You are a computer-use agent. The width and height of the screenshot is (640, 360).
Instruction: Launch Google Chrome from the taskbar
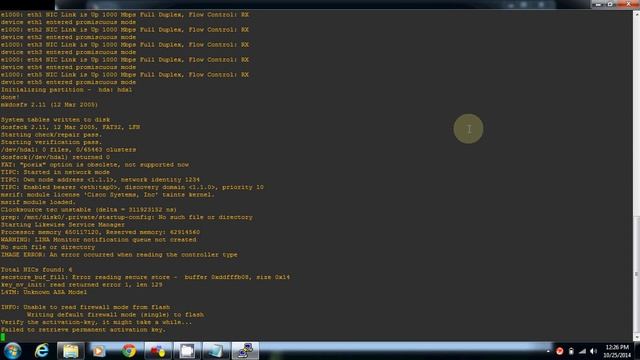tap(129, 351)
